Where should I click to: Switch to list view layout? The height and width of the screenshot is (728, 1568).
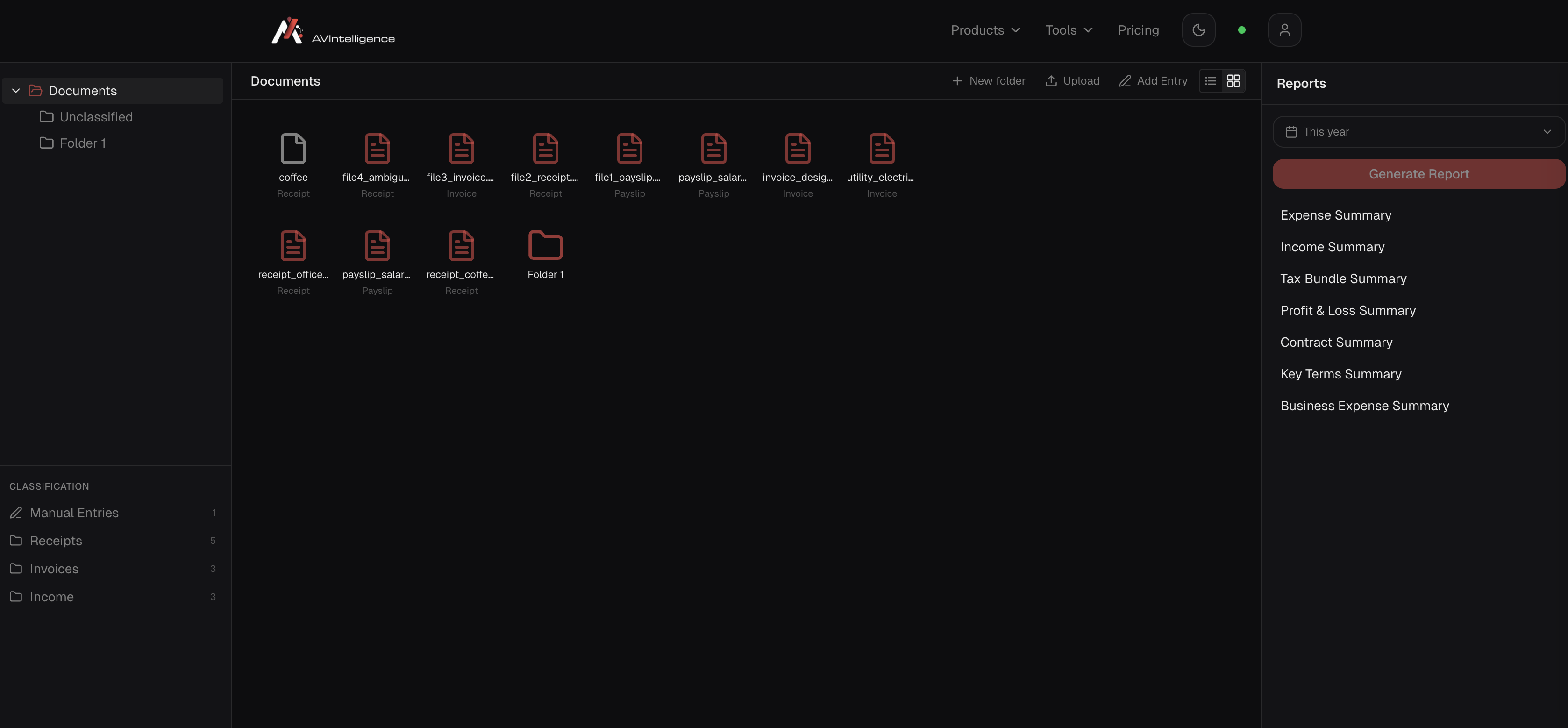point(1210,80)
